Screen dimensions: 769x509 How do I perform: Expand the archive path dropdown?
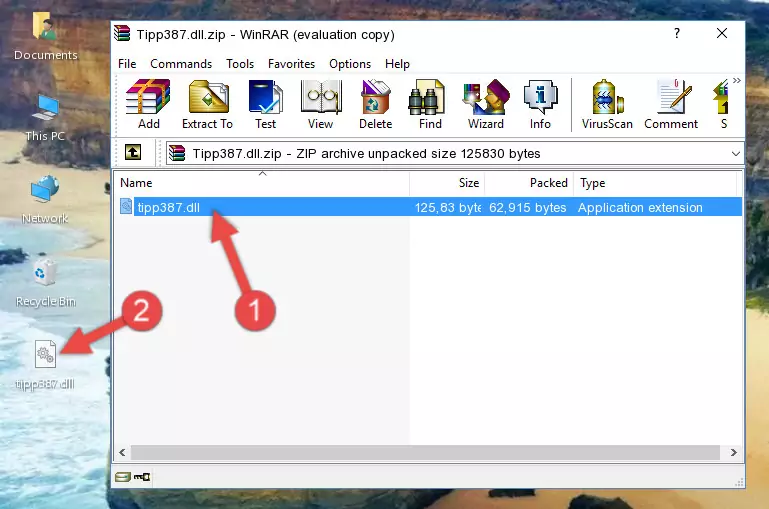pyautogui.click(x=736, y=153)
